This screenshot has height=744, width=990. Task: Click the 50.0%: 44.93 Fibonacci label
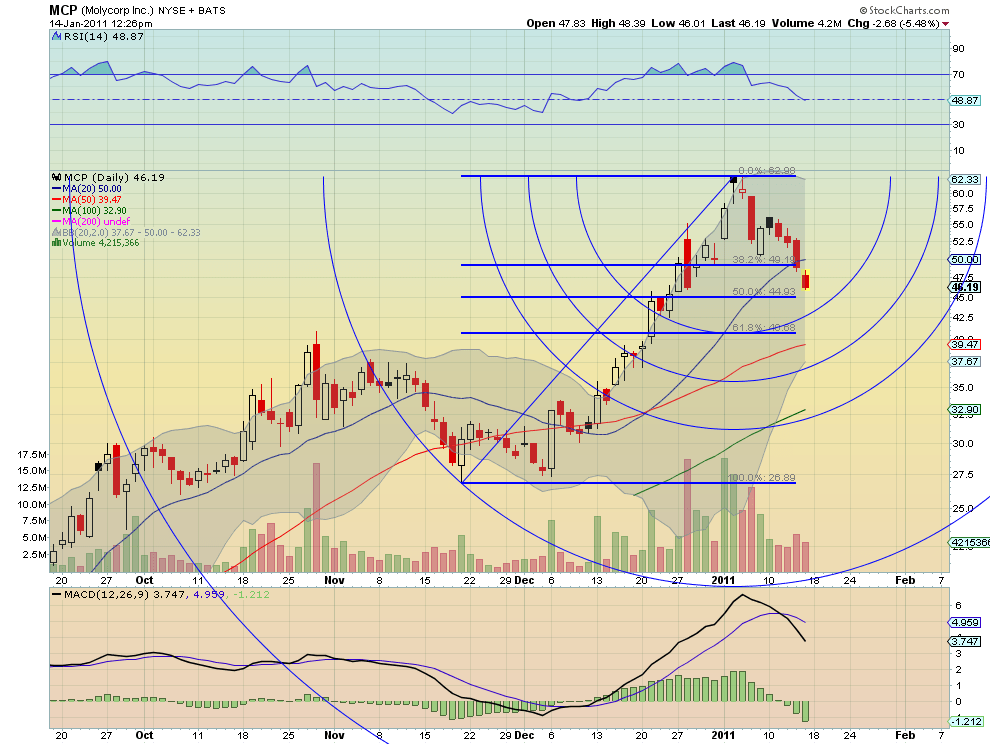tap(764, 292)
